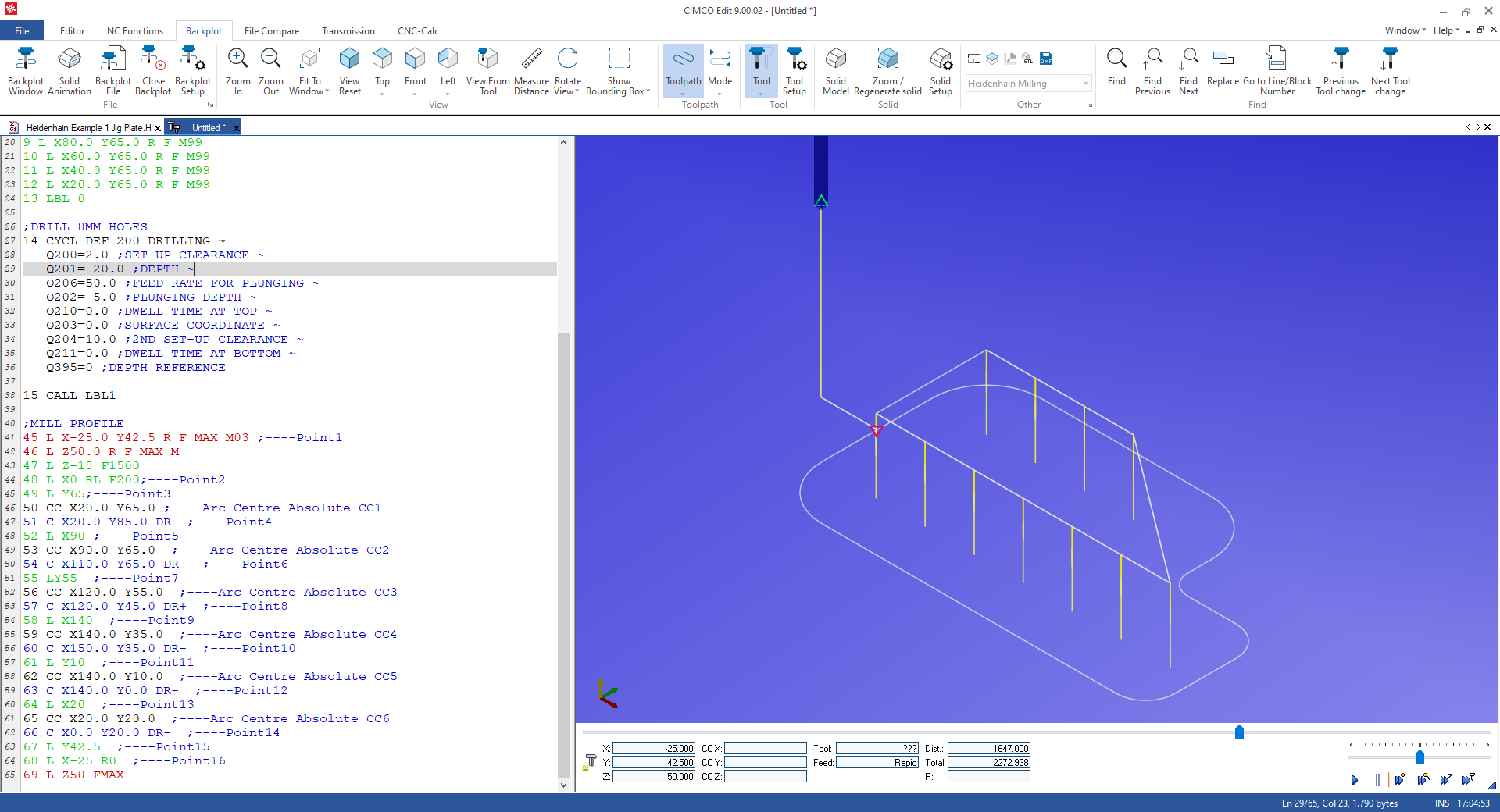Switch to the Heidenhain Example 1 Jig Plate.H tab
This screenshot has width=1500, height=812.
pos(87,127)
